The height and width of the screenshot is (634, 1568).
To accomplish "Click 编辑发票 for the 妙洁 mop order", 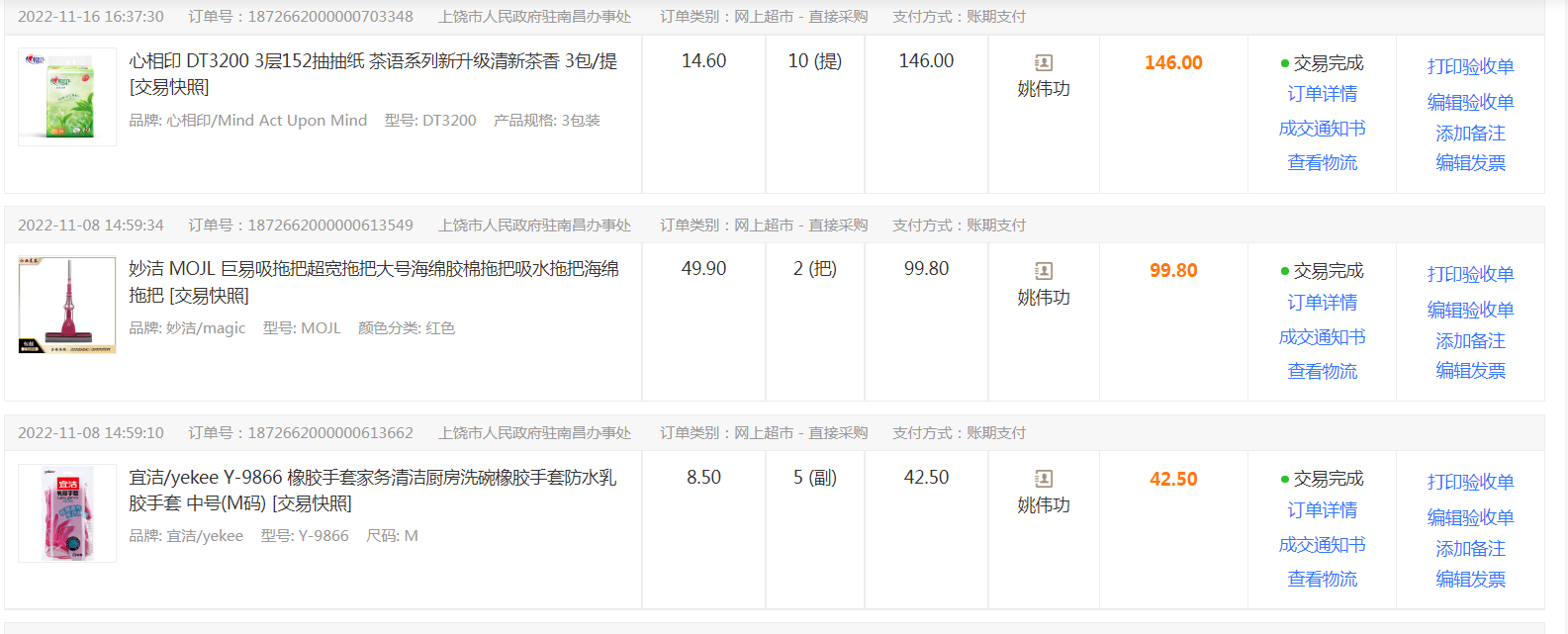I will tap(1470, 370).
